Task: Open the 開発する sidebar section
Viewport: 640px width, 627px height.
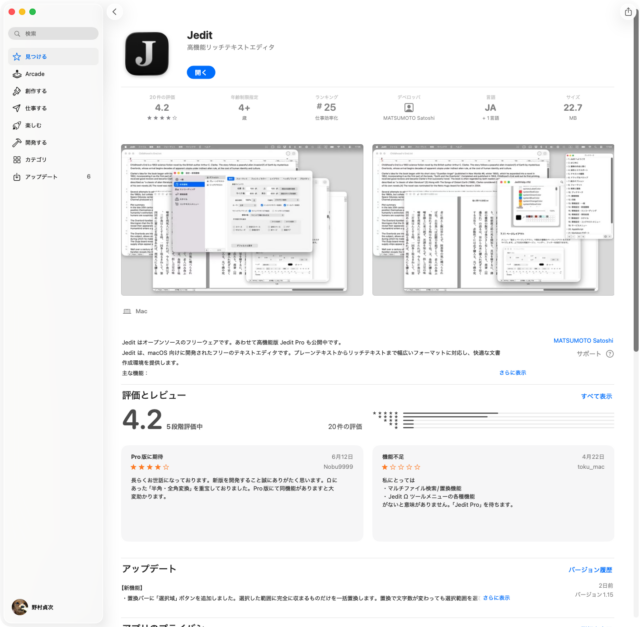Action: point(53,142)
